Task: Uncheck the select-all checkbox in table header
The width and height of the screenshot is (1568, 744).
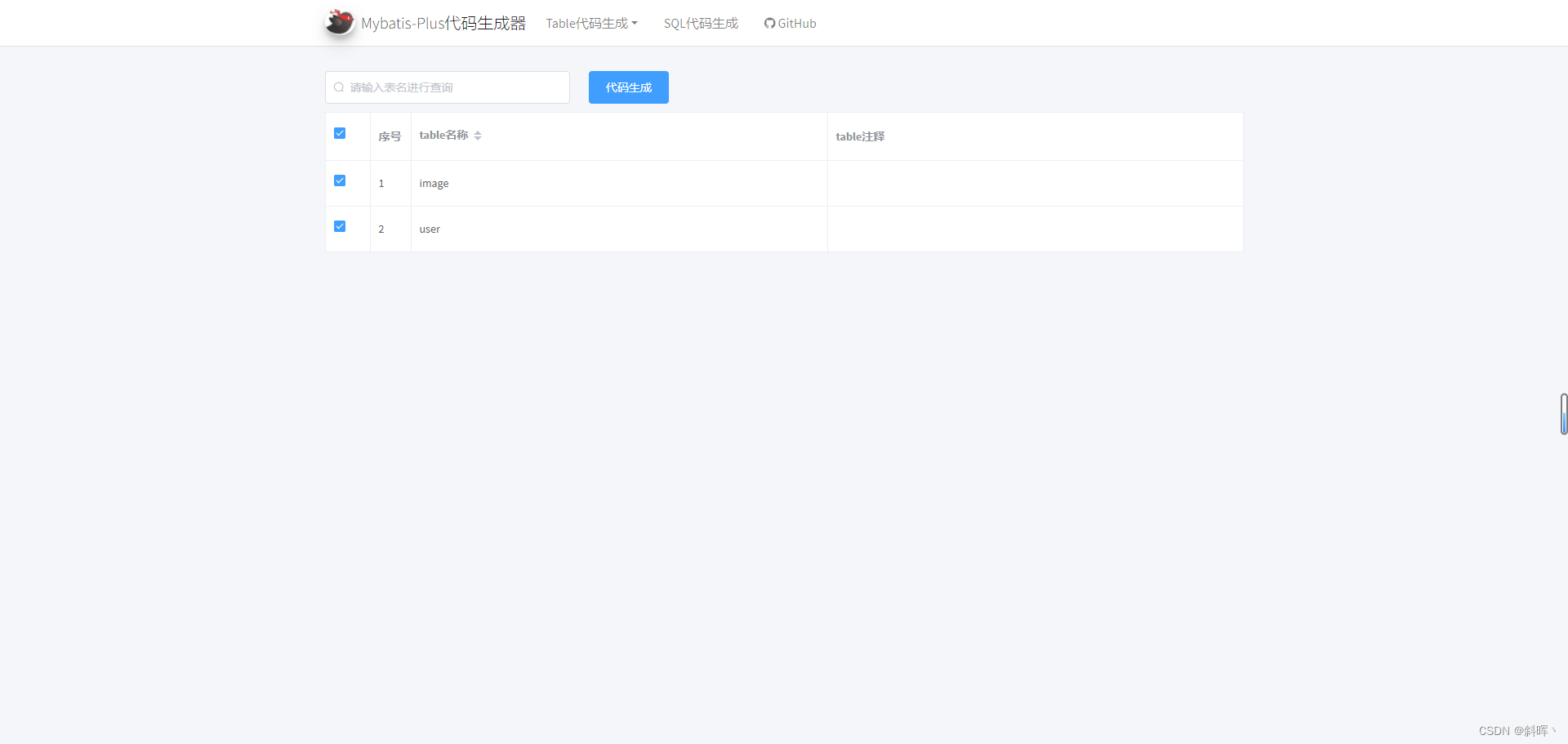Action: [x=339, y=133]
